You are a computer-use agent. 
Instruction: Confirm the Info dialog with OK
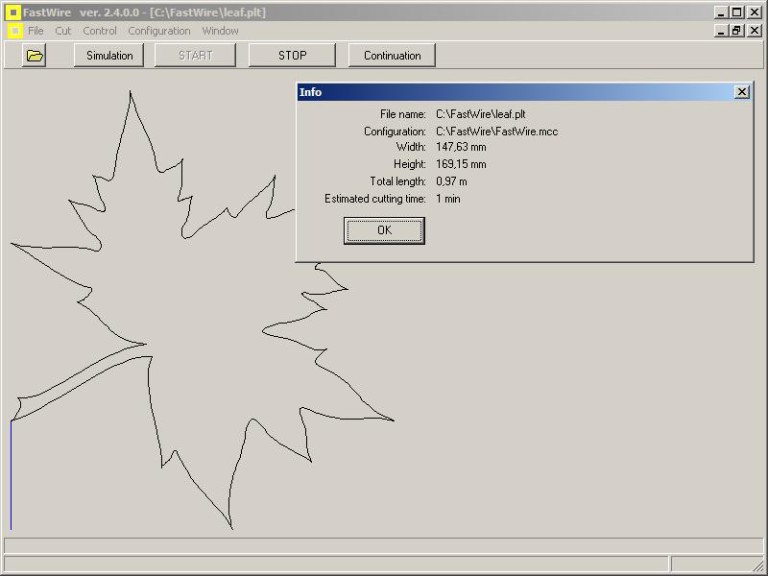click(384, 230)
